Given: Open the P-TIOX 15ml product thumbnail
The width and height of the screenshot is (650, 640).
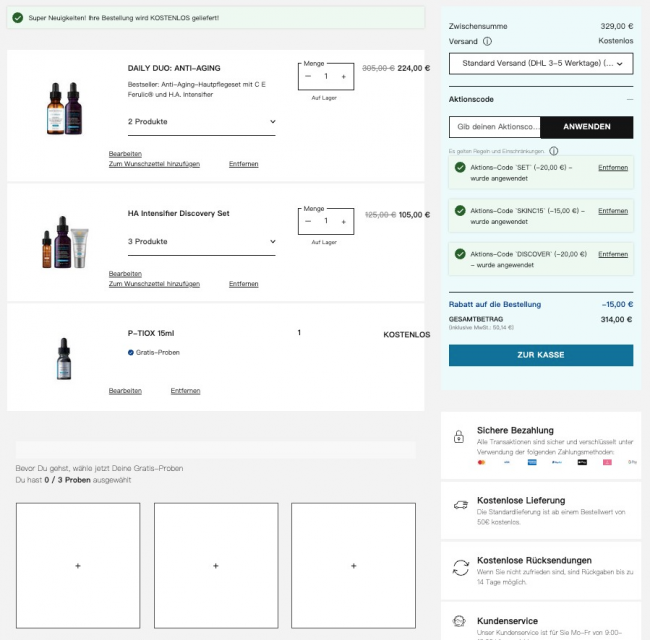Looking at the screenshot, I should coord(64,359).
